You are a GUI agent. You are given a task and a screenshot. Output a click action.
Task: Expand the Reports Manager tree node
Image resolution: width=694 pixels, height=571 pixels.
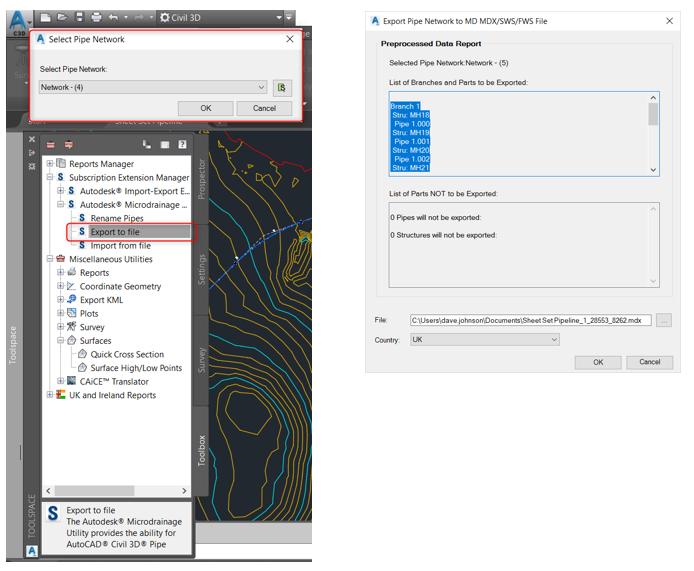click(50, 164)
